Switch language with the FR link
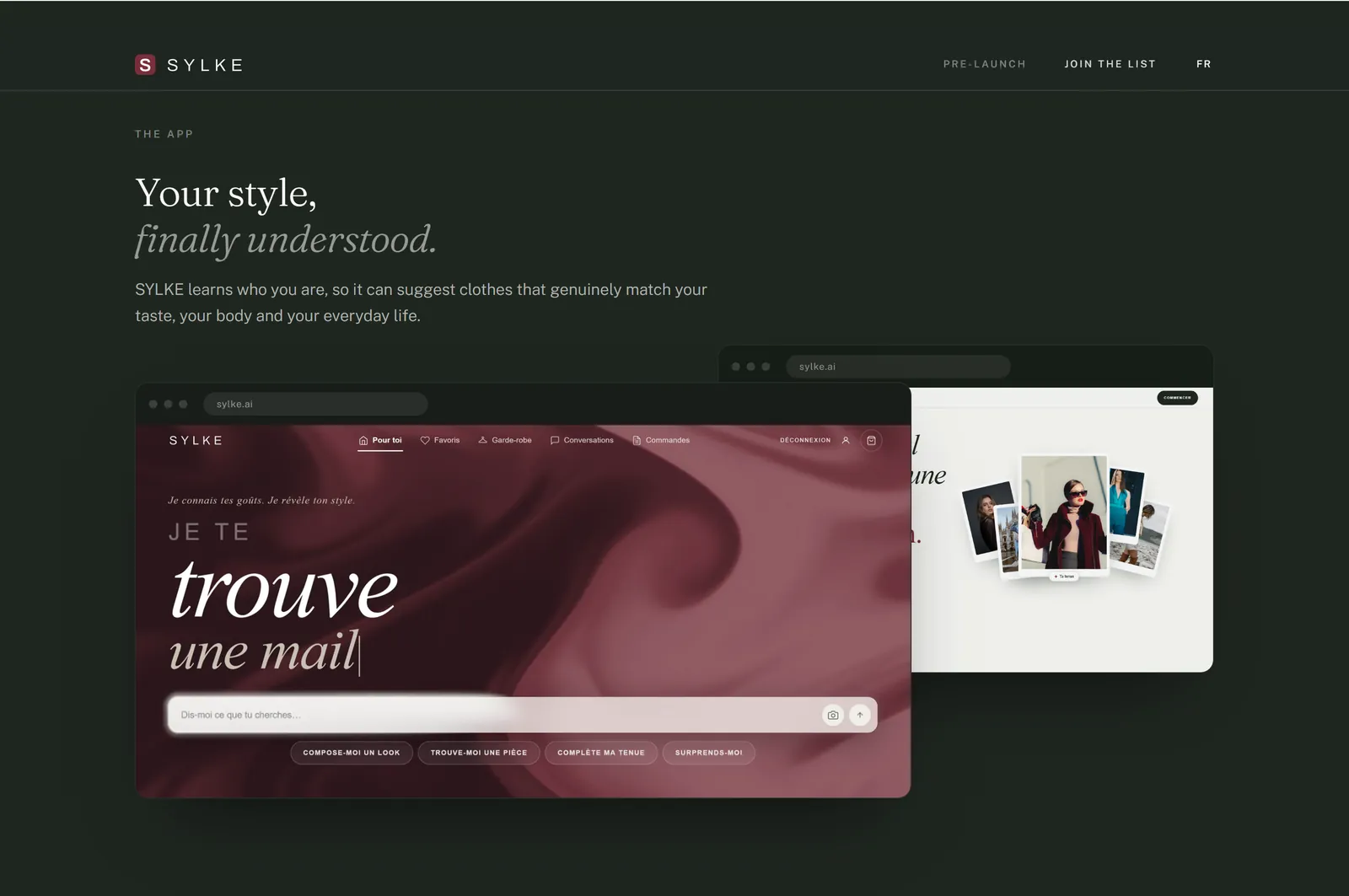Image resolution: width=1349 pixels, height=896 pixels. pos(1204,64)
